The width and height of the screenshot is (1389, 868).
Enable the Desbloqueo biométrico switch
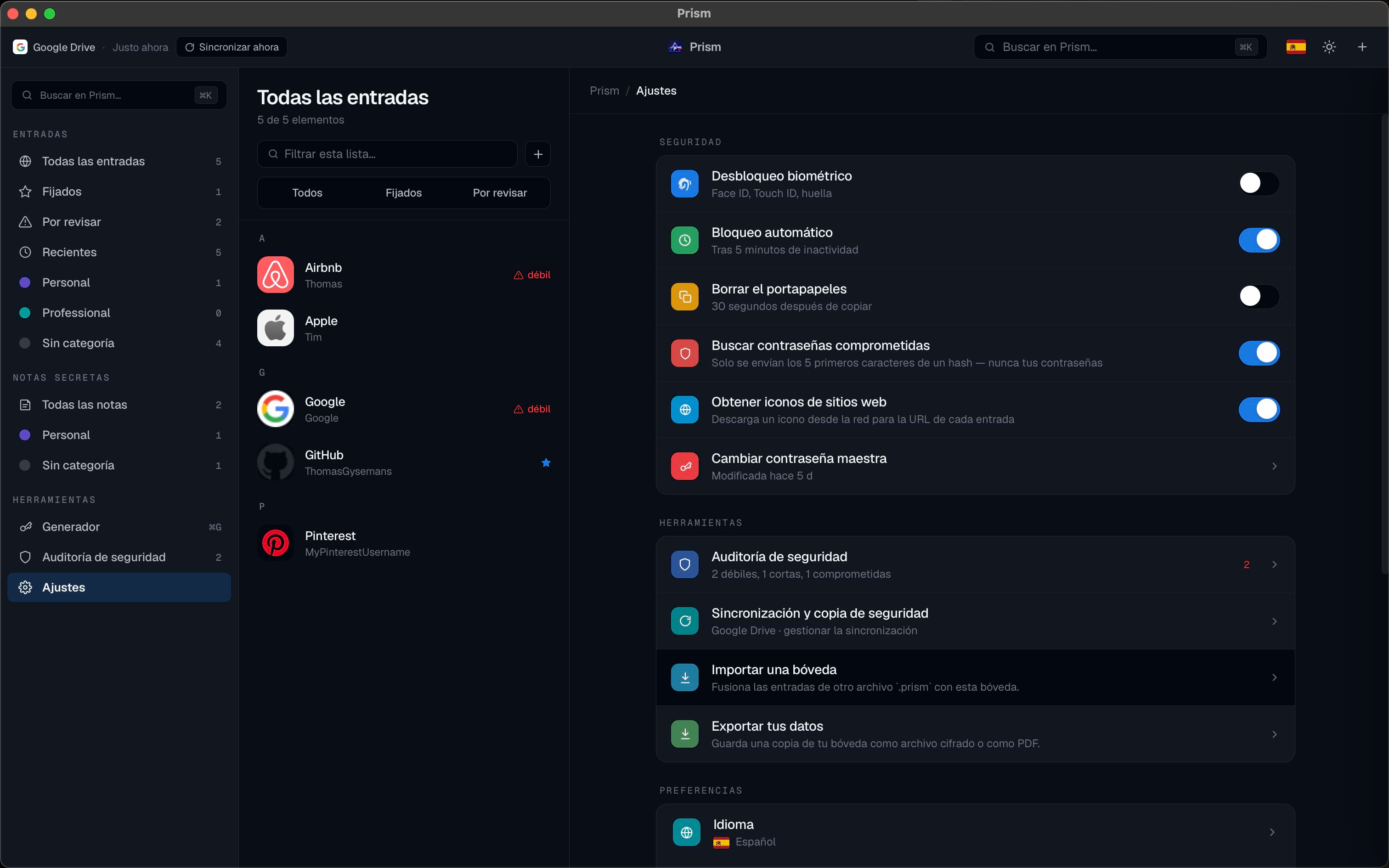coord(1259,184)
